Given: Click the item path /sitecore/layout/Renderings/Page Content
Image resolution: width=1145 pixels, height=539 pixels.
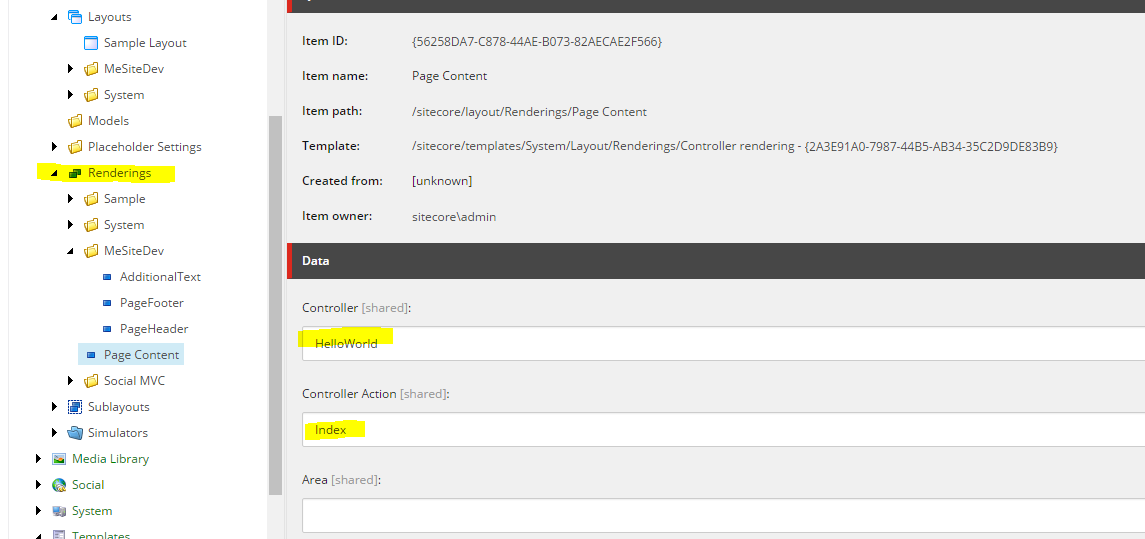Looking at the screenshot, I should 529,112.
